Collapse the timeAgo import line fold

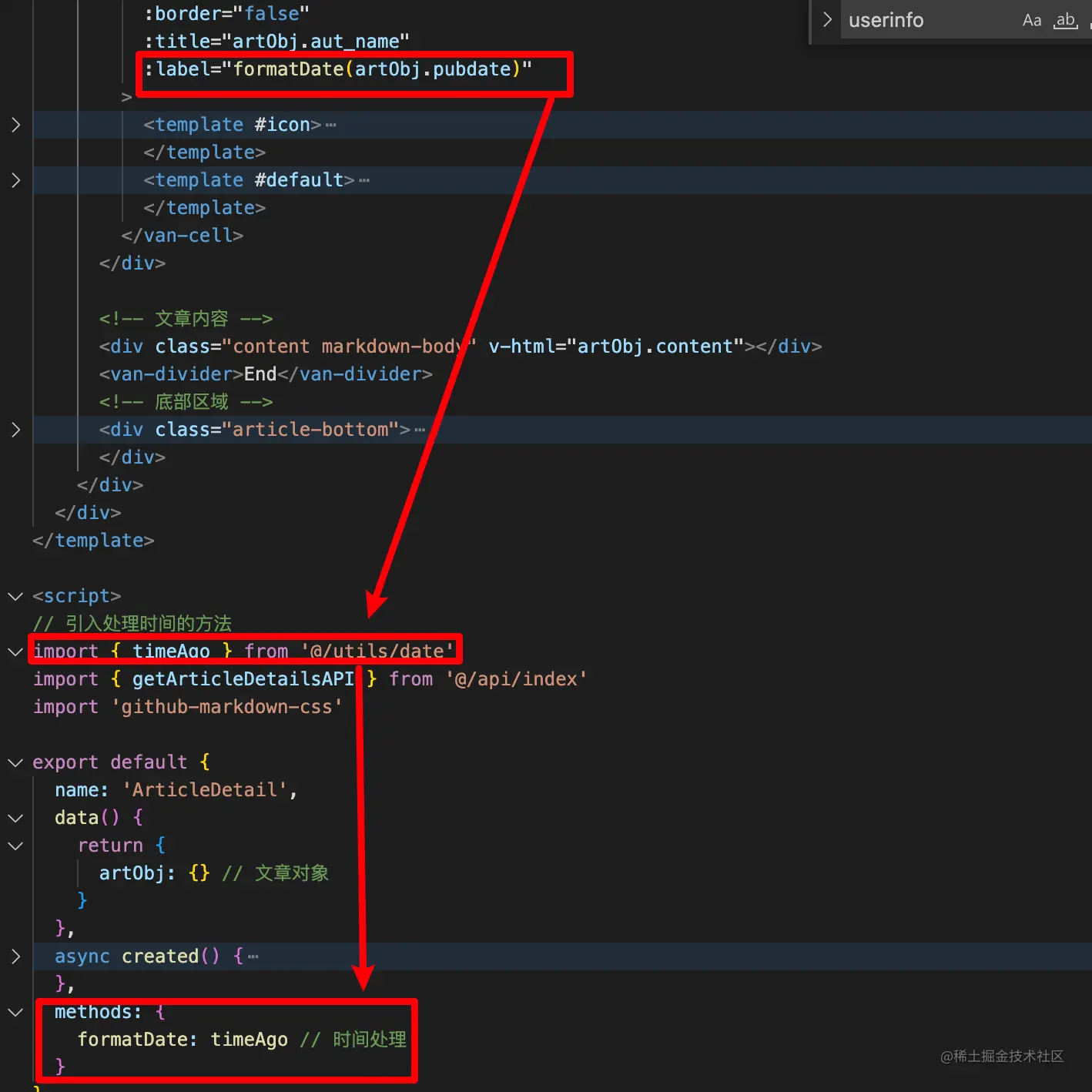click(15, 652)
